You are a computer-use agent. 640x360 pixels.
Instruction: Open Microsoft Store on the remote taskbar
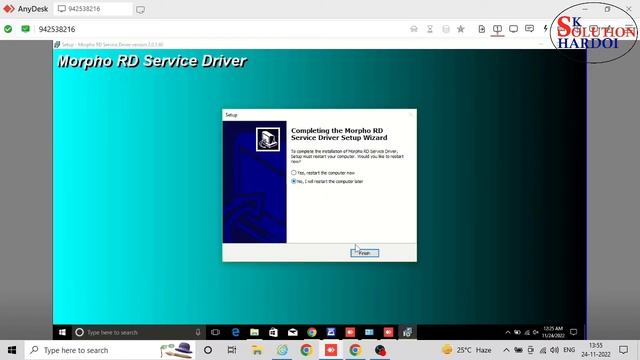click(273, 332)
